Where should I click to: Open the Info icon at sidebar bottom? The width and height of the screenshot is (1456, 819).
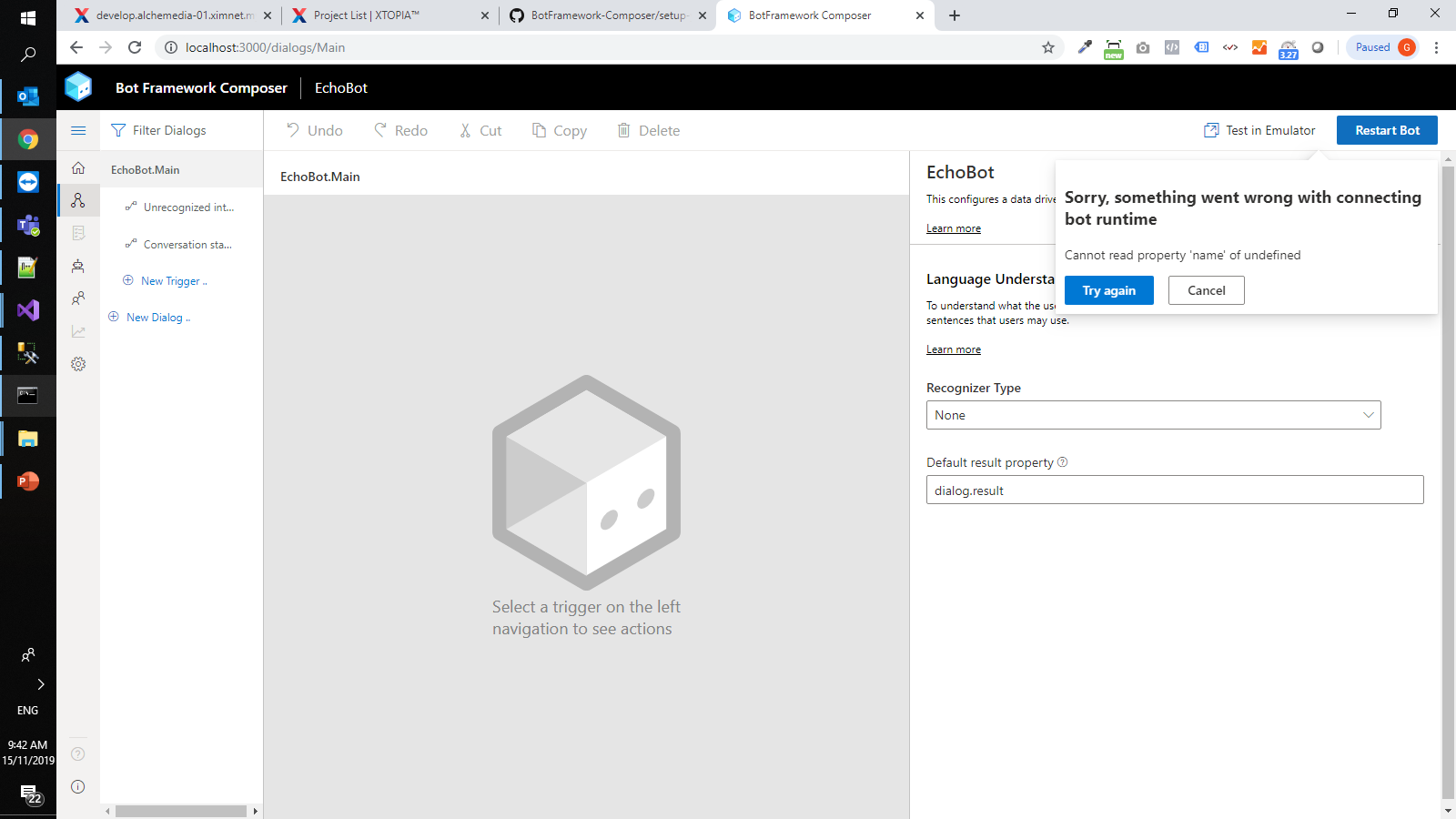[78, 786]
